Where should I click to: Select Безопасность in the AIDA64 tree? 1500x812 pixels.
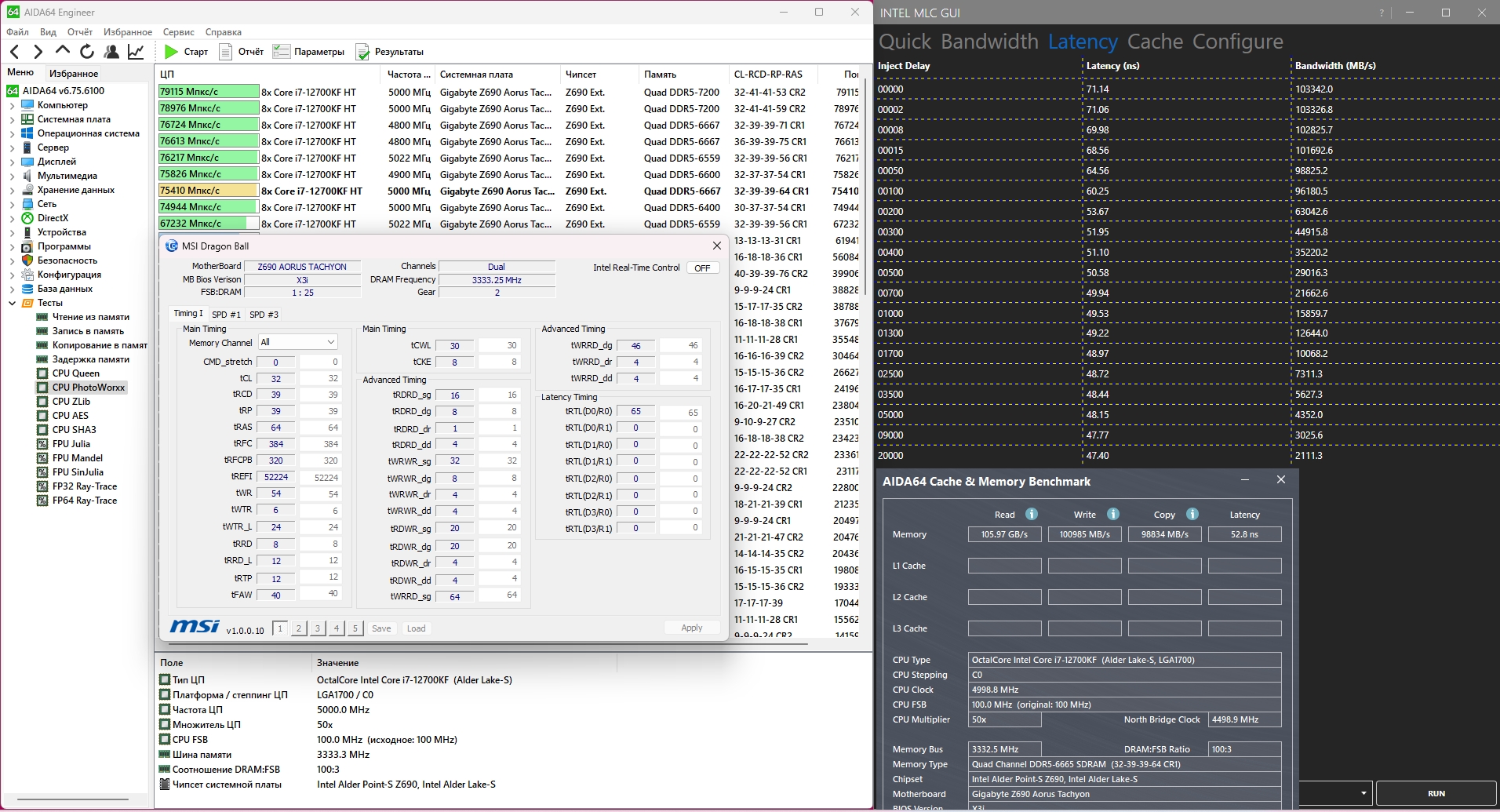point(67,260)
